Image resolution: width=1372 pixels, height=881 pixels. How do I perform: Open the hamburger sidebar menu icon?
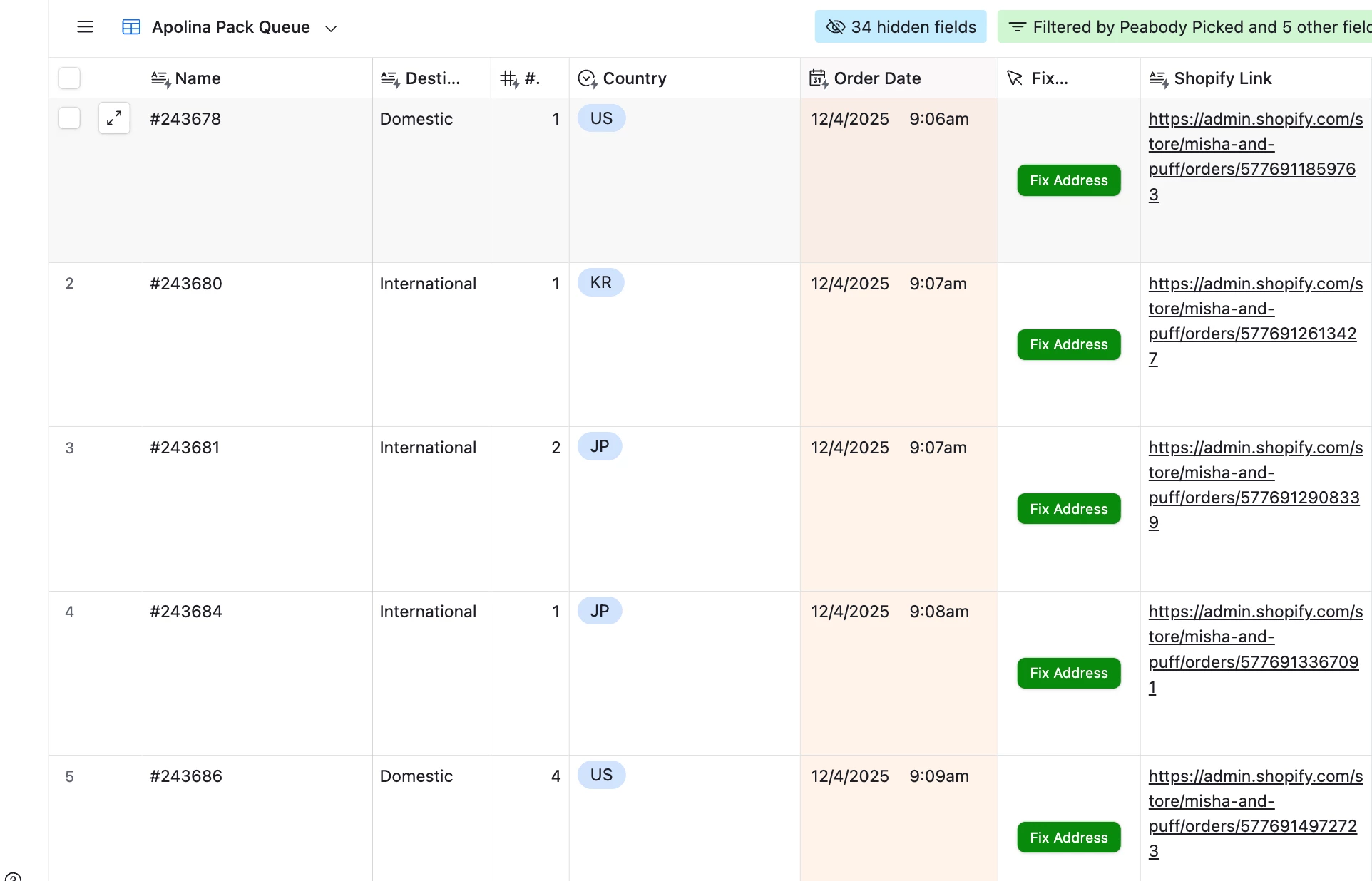coord(85,27)
